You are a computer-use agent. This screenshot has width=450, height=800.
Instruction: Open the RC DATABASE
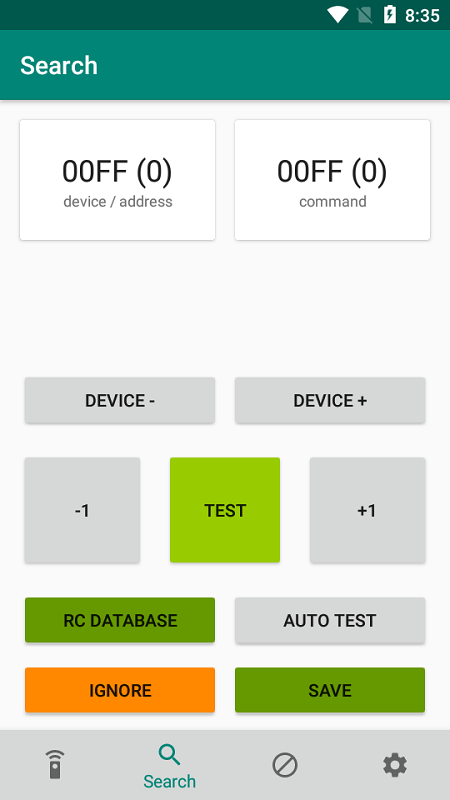(120, 620)
